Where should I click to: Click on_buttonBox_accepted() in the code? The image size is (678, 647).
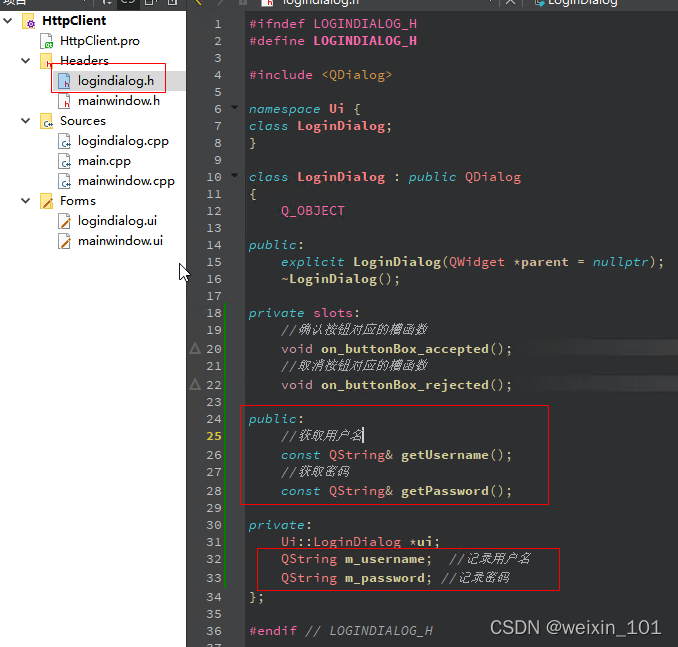pyautogui.click(x=416, y=349)
